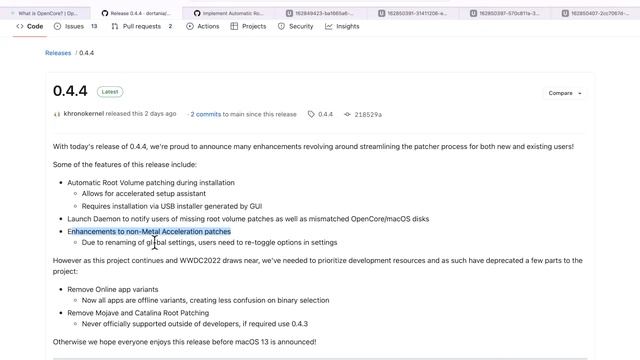Image resolution: width=640 pixels, height=360 pixels.
Task: Open the Insights tab
Action: (342, 26)
